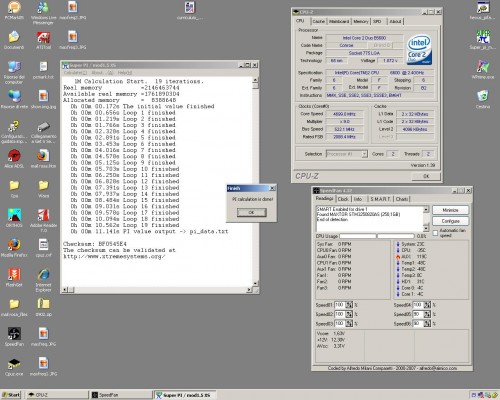Adjust the Speed06 spinner arrows
500x400 pixels.
[427, 324]
